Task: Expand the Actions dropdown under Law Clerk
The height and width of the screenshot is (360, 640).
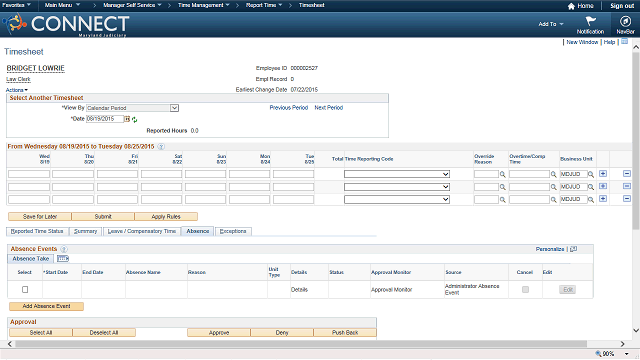Action: click(x=17, y=90)
